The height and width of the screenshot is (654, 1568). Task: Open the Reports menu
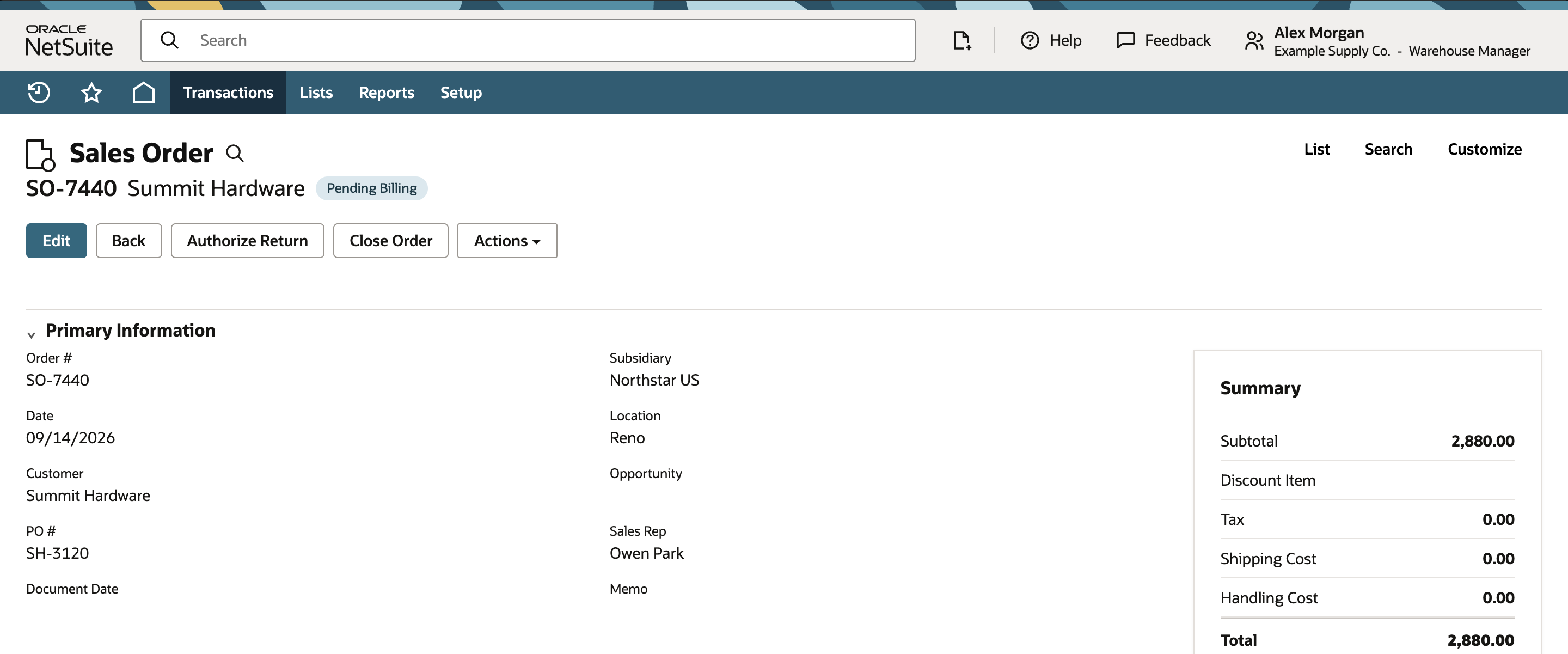[386, 93]
